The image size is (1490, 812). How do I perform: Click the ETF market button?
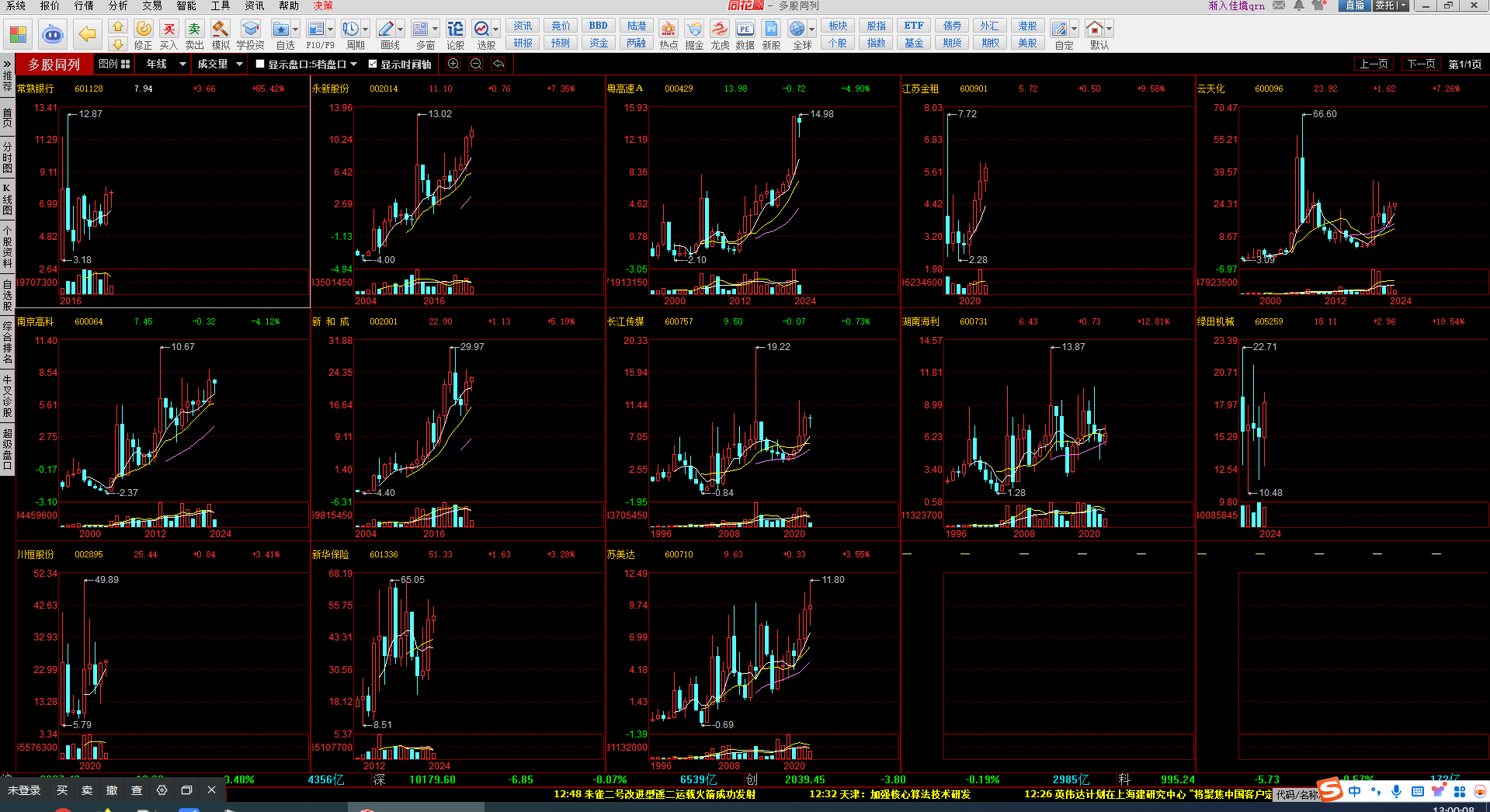pyautogui.click(x=913, y=26)
